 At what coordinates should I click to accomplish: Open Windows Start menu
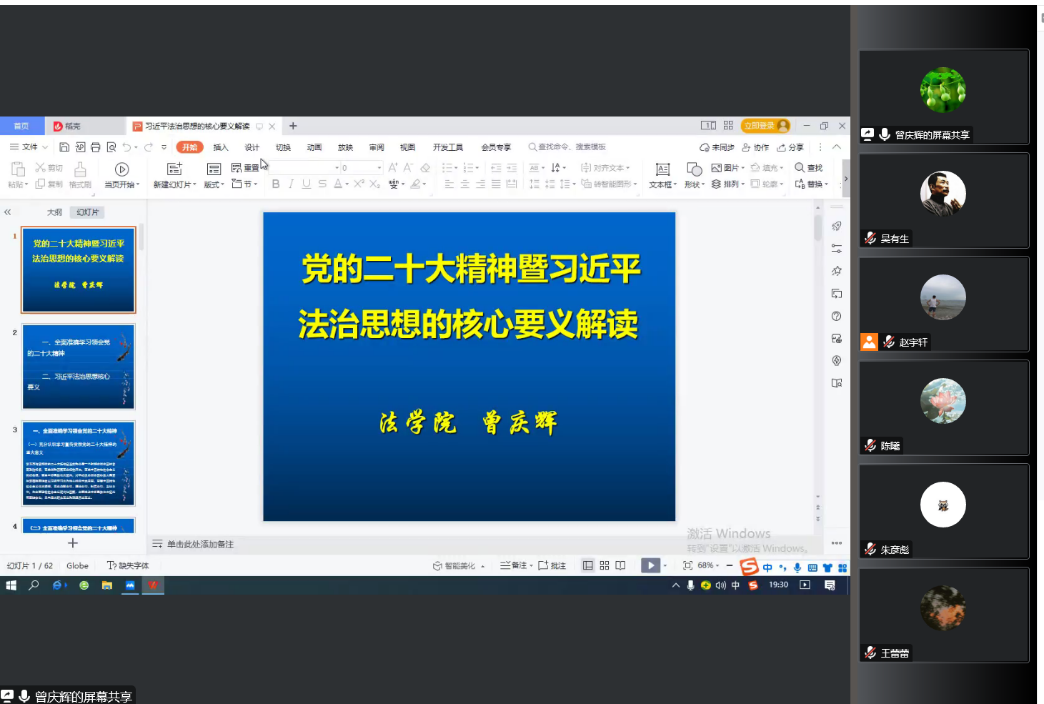coord(11,585)
